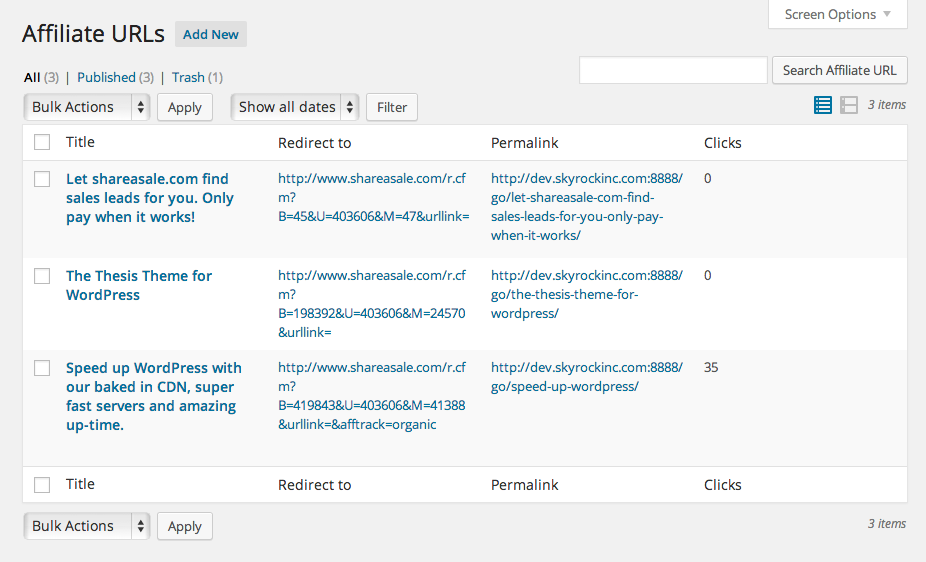Click the Affiliate URLs page heading
The width and height of the screenshot is (926, 562).
[93, 34]
